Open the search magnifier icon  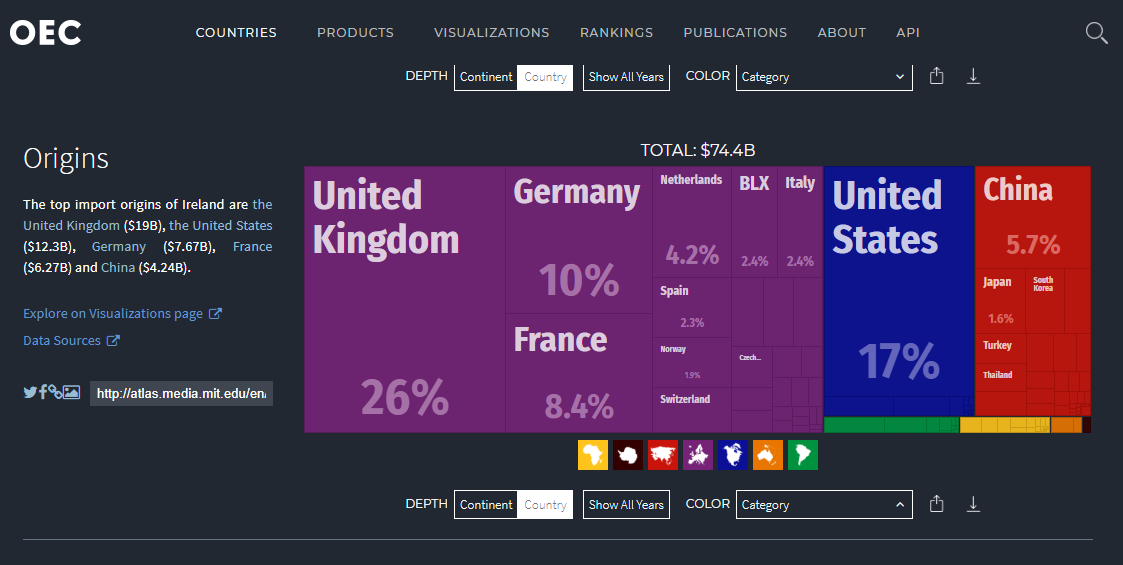pyautogui.click(x=1096, y=32)
